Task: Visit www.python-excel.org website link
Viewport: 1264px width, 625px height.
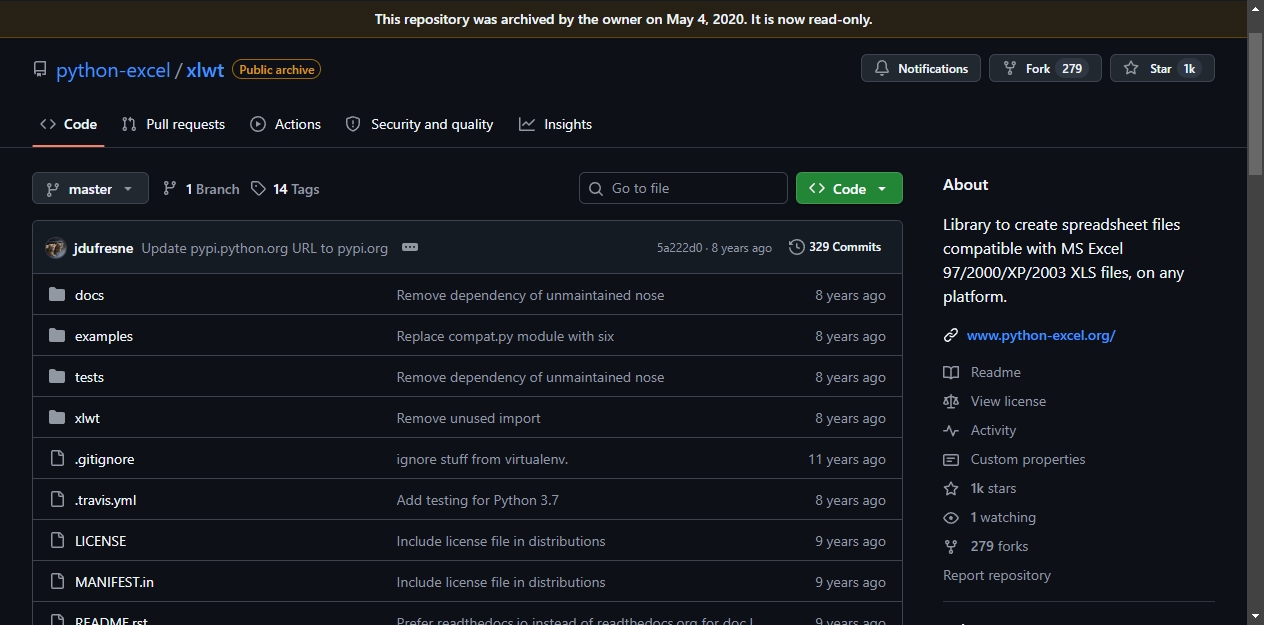Action: pos(1041,336)
